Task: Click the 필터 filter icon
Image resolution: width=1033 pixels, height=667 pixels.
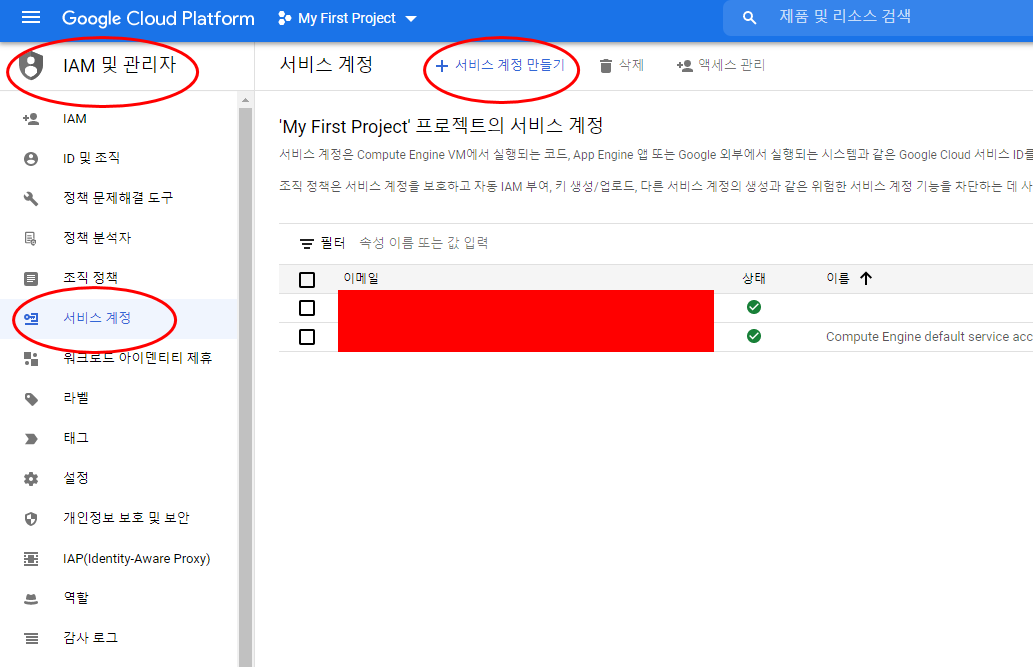Action: pos(307,243)
